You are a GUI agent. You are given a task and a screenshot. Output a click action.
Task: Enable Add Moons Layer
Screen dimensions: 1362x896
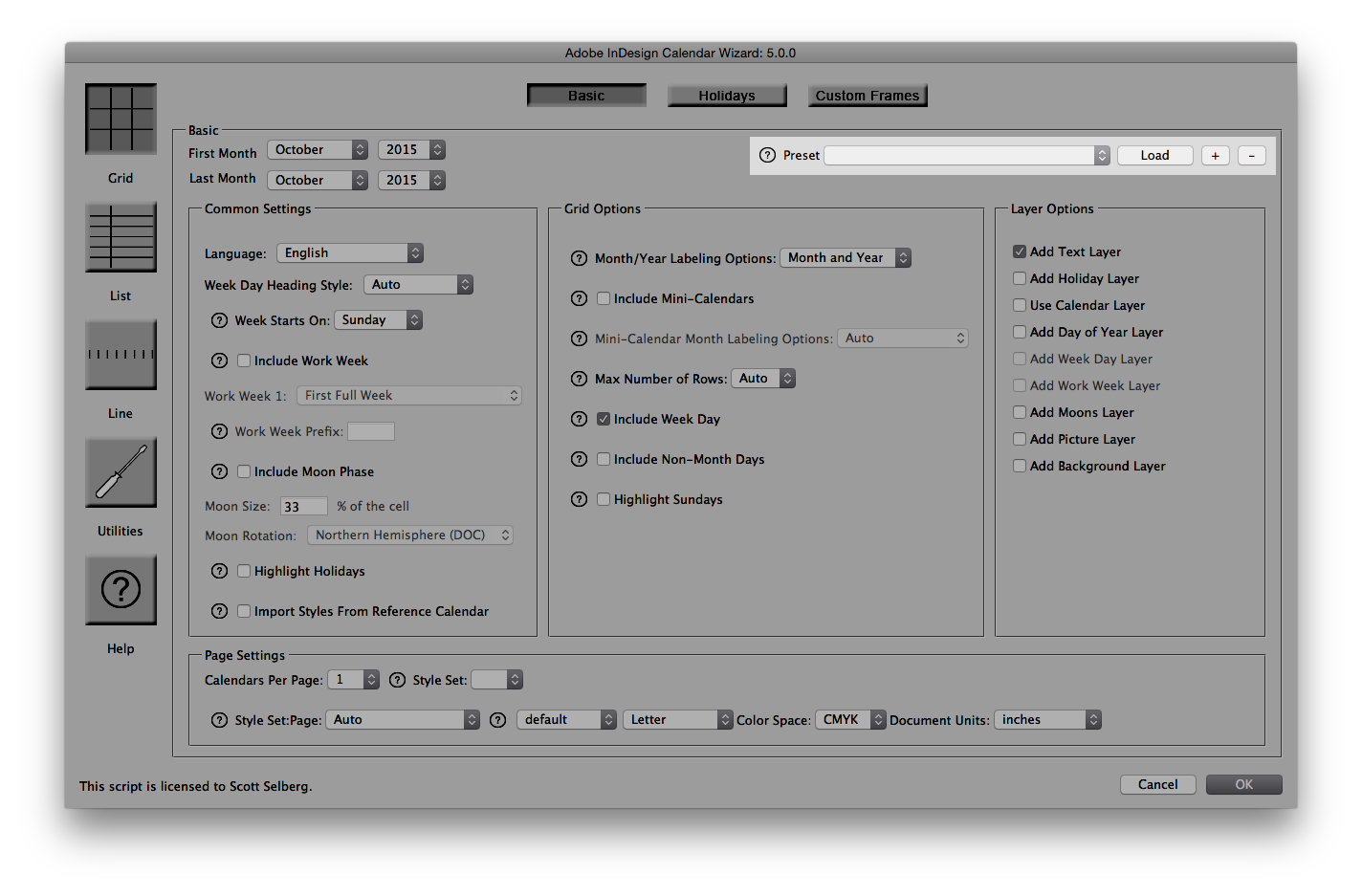(x=1020, y=412)
